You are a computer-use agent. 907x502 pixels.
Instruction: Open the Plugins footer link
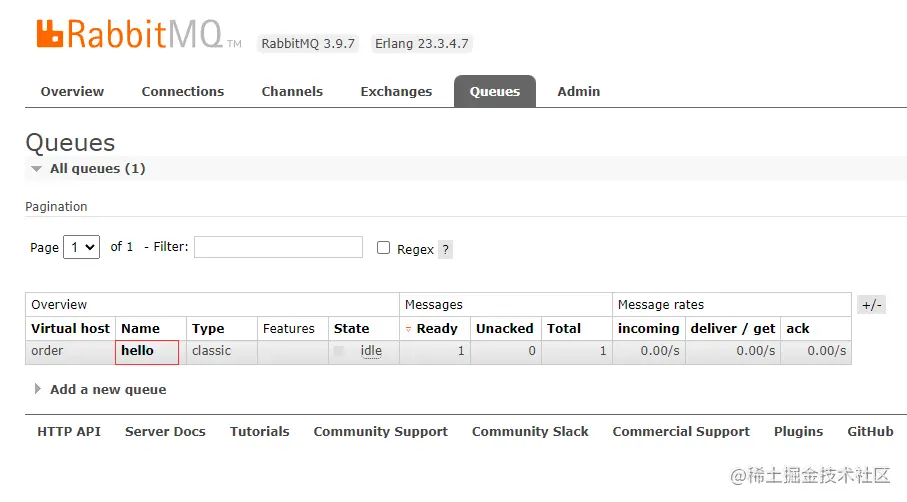point(798,431)
